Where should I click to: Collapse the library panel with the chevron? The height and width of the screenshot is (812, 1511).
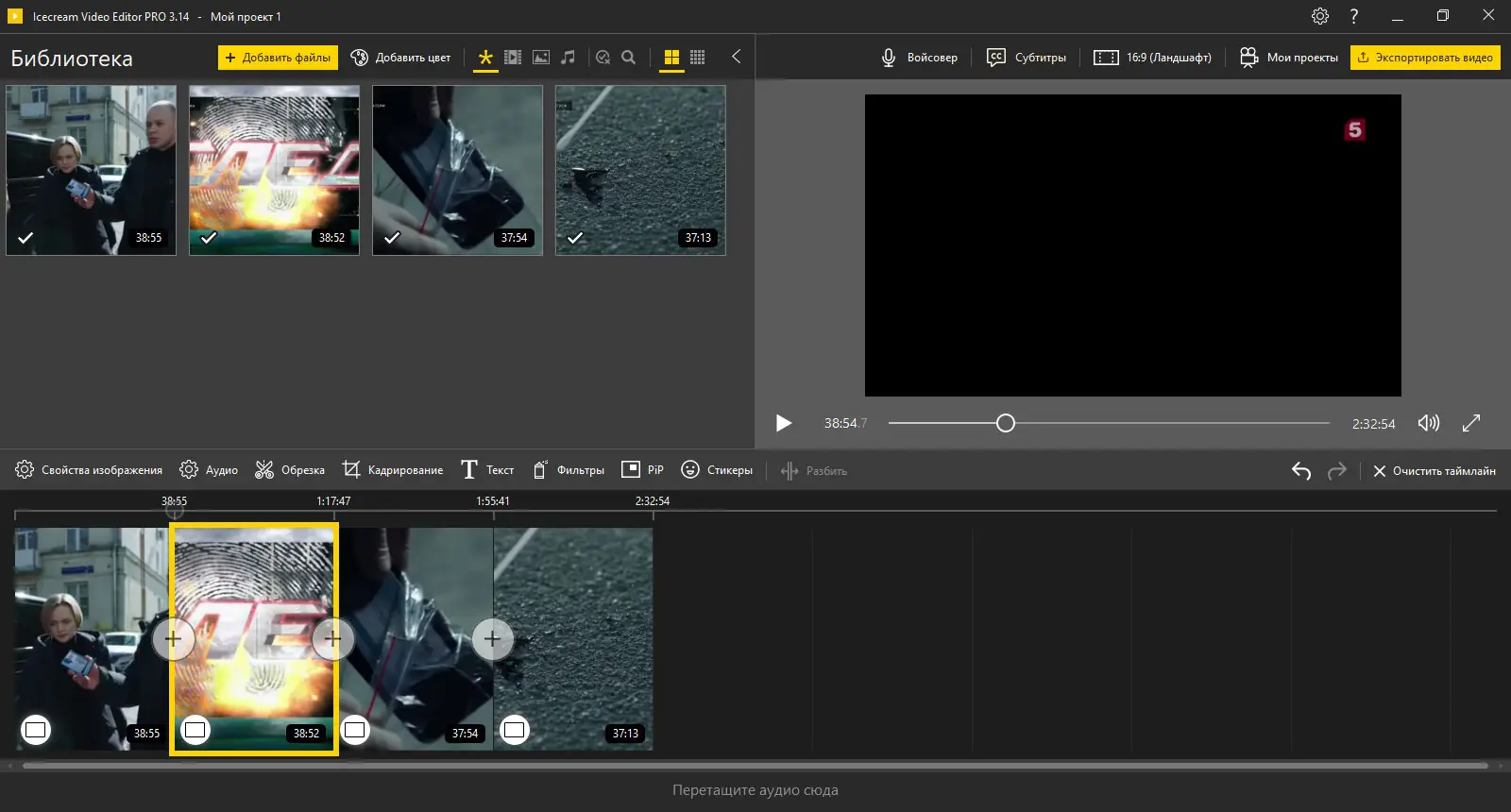tap(736, 57)
